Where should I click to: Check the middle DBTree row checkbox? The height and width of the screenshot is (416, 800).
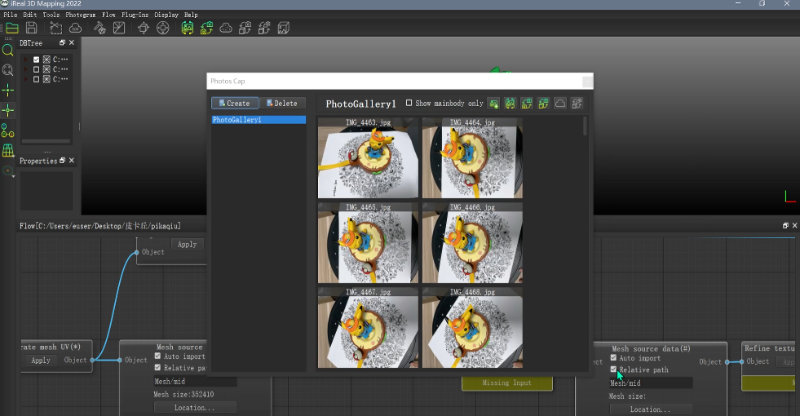36,69
